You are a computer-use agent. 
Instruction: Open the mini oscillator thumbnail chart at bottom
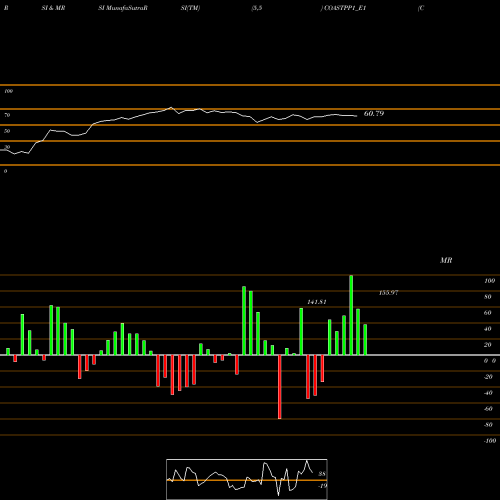click(x=247, y=479)
